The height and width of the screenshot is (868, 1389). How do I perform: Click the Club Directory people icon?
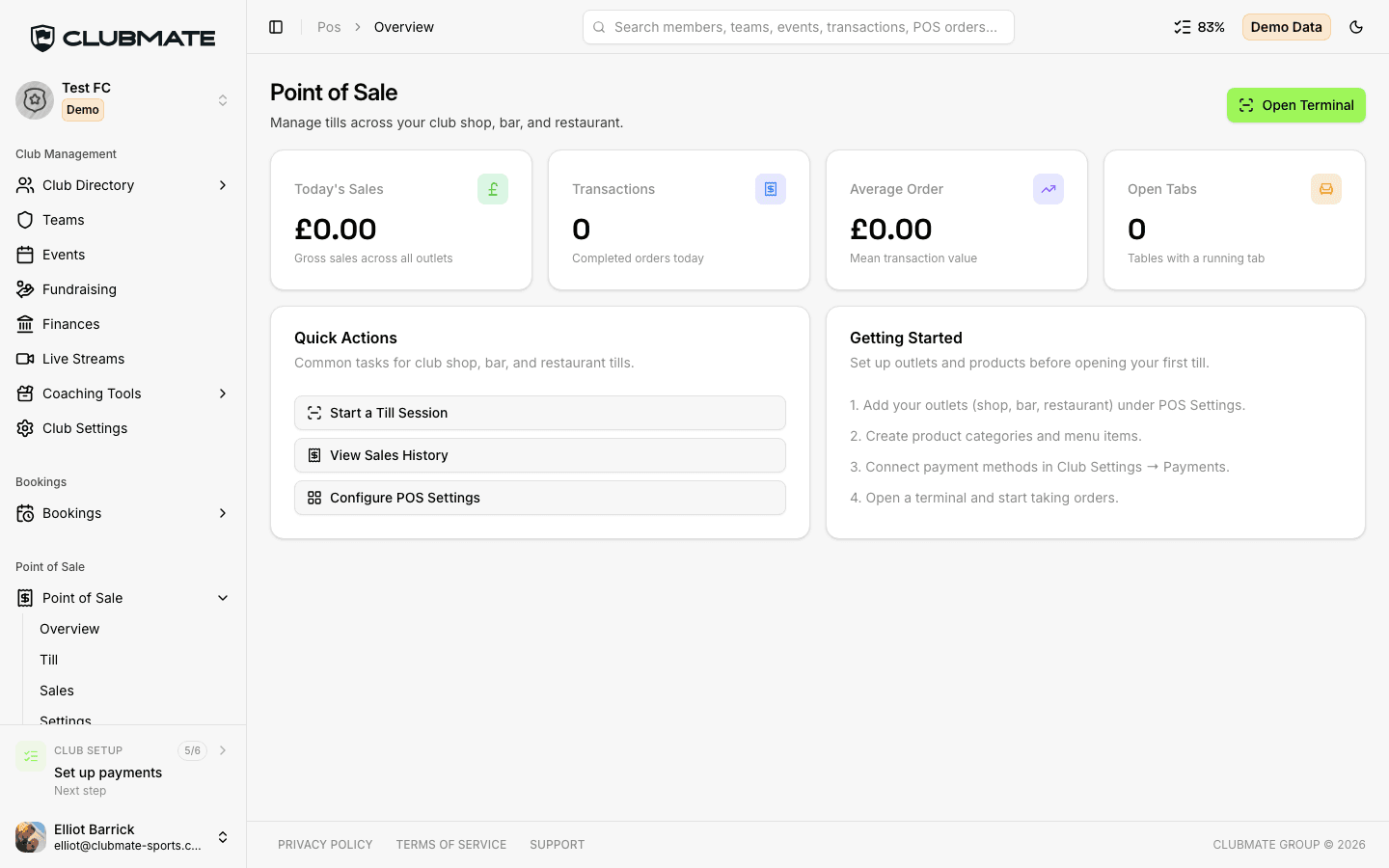click(x=25, y=185)
